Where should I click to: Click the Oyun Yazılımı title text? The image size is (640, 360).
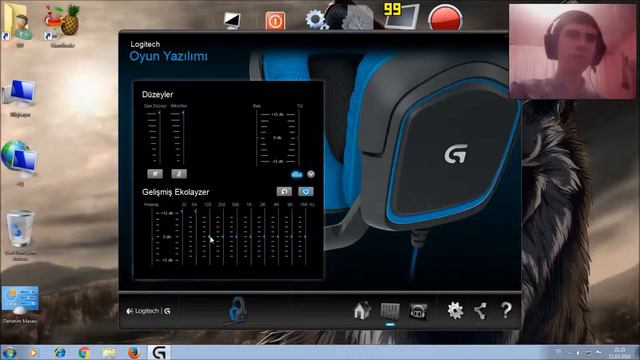point(168,56)
